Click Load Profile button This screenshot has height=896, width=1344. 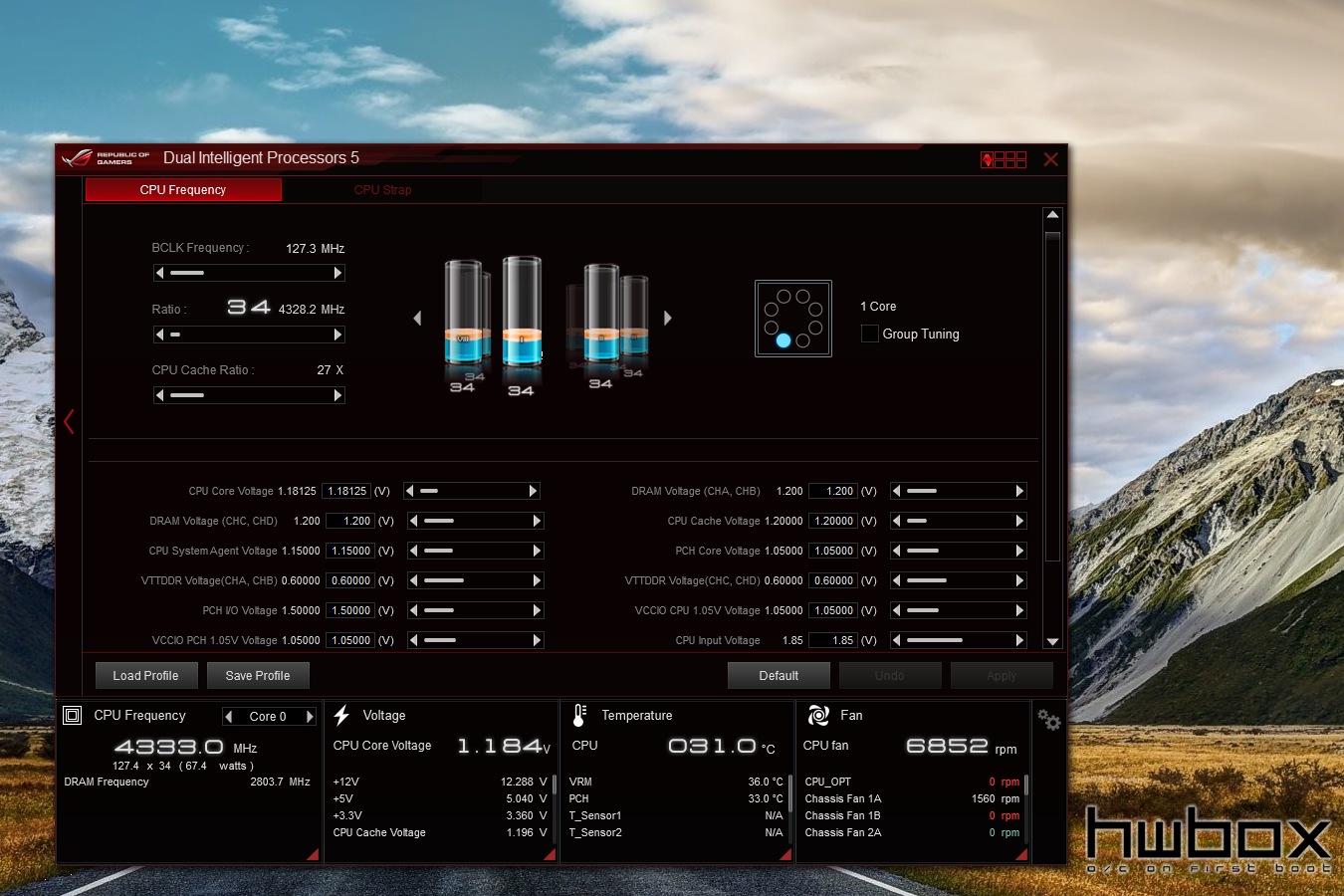[146, 675]
